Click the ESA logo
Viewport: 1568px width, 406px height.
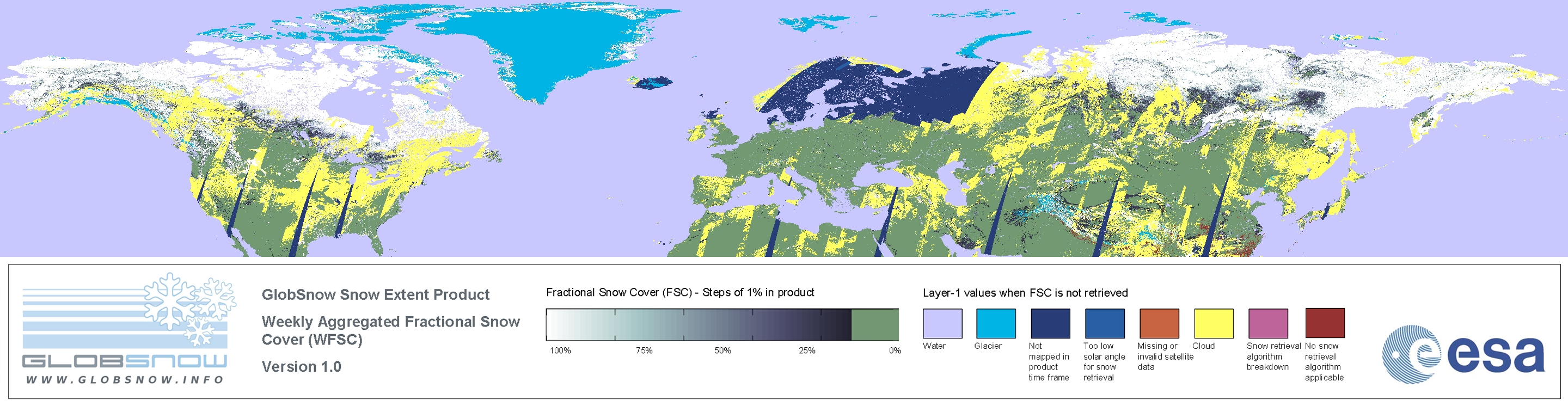1463,354
